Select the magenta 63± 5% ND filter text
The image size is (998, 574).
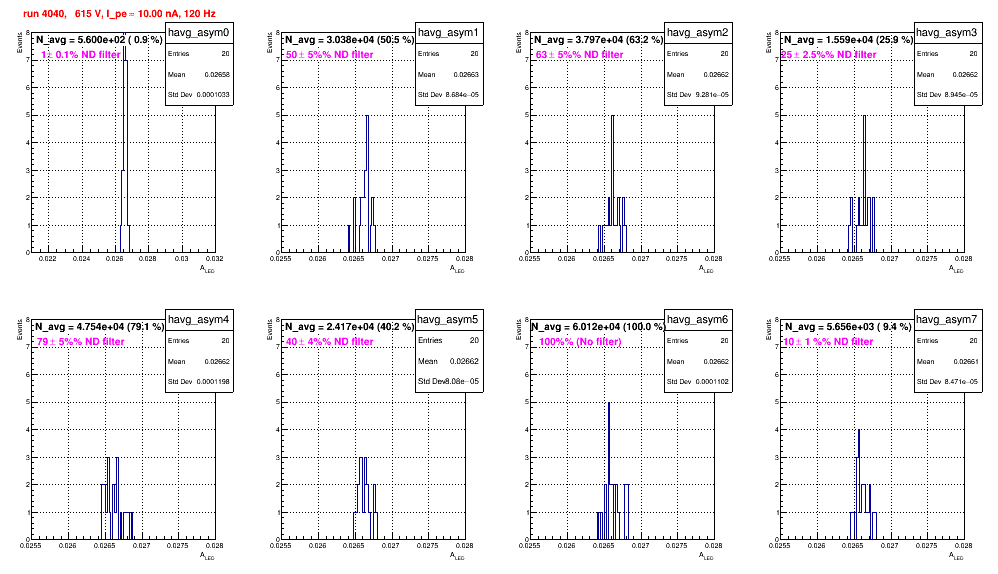(579, 55)
